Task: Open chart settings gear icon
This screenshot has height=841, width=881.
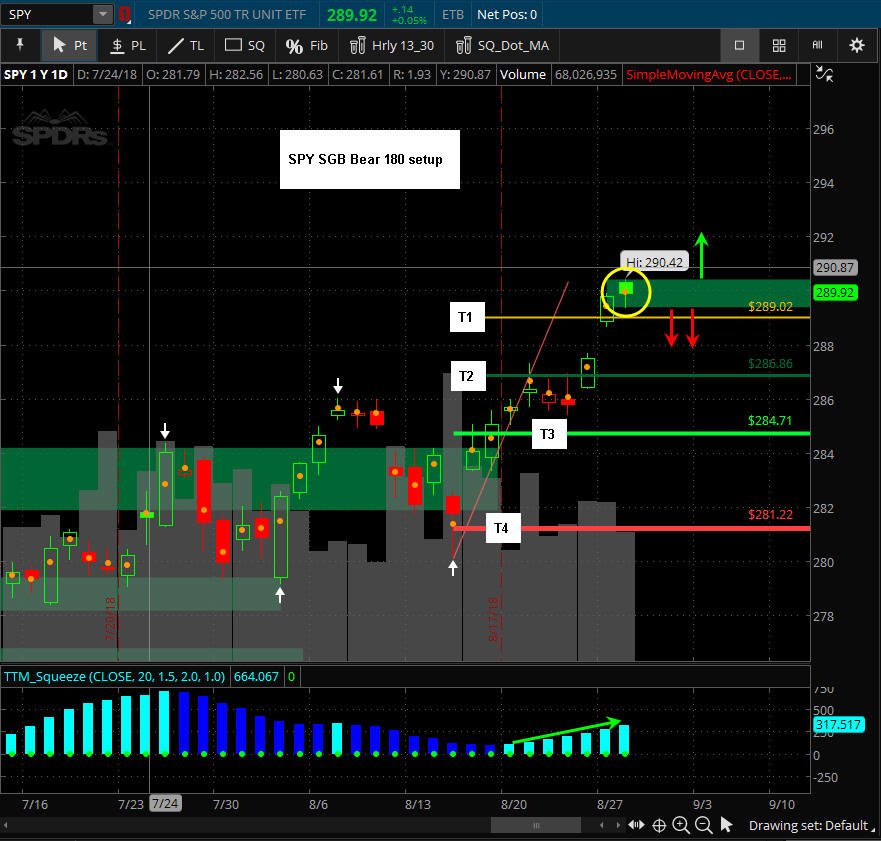Action: 856,46
